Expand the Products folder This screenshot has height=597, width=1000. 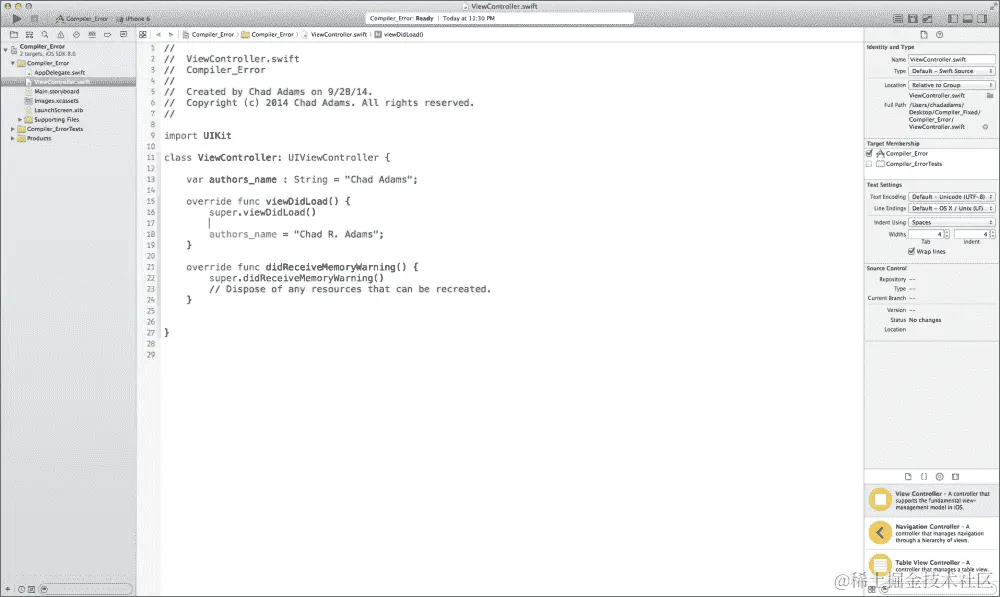click(13, 138)
